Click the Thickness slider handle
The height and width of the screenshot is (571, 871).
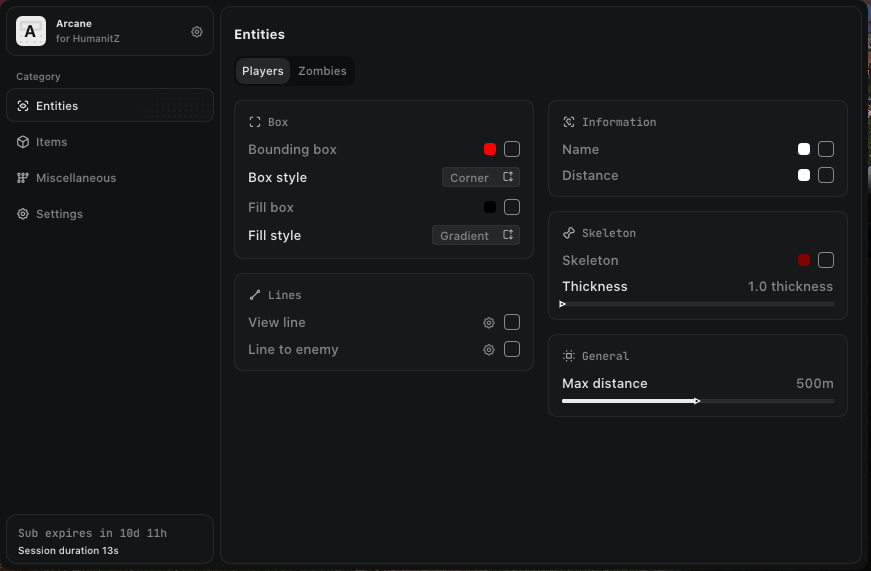tap(563, 304)
